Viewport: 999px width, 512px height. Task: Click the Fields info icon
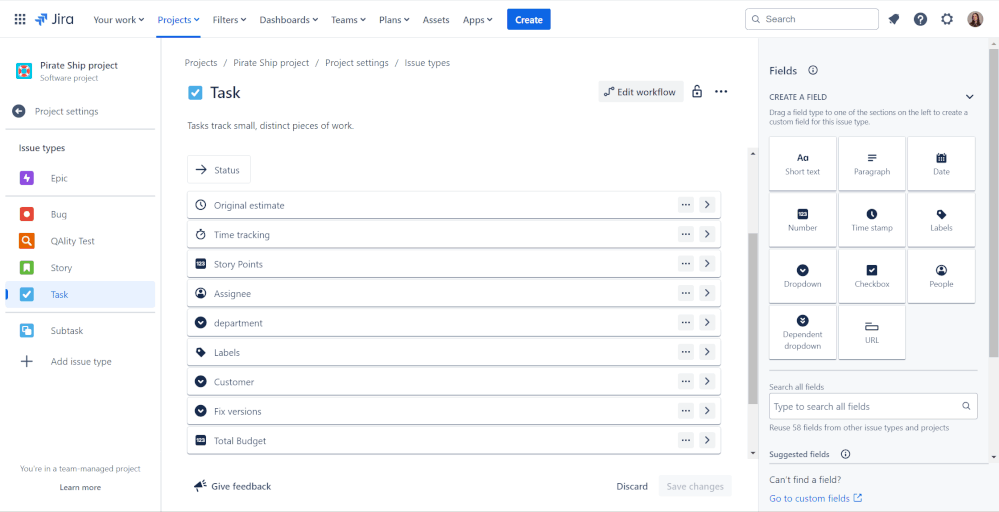(812, 71)
